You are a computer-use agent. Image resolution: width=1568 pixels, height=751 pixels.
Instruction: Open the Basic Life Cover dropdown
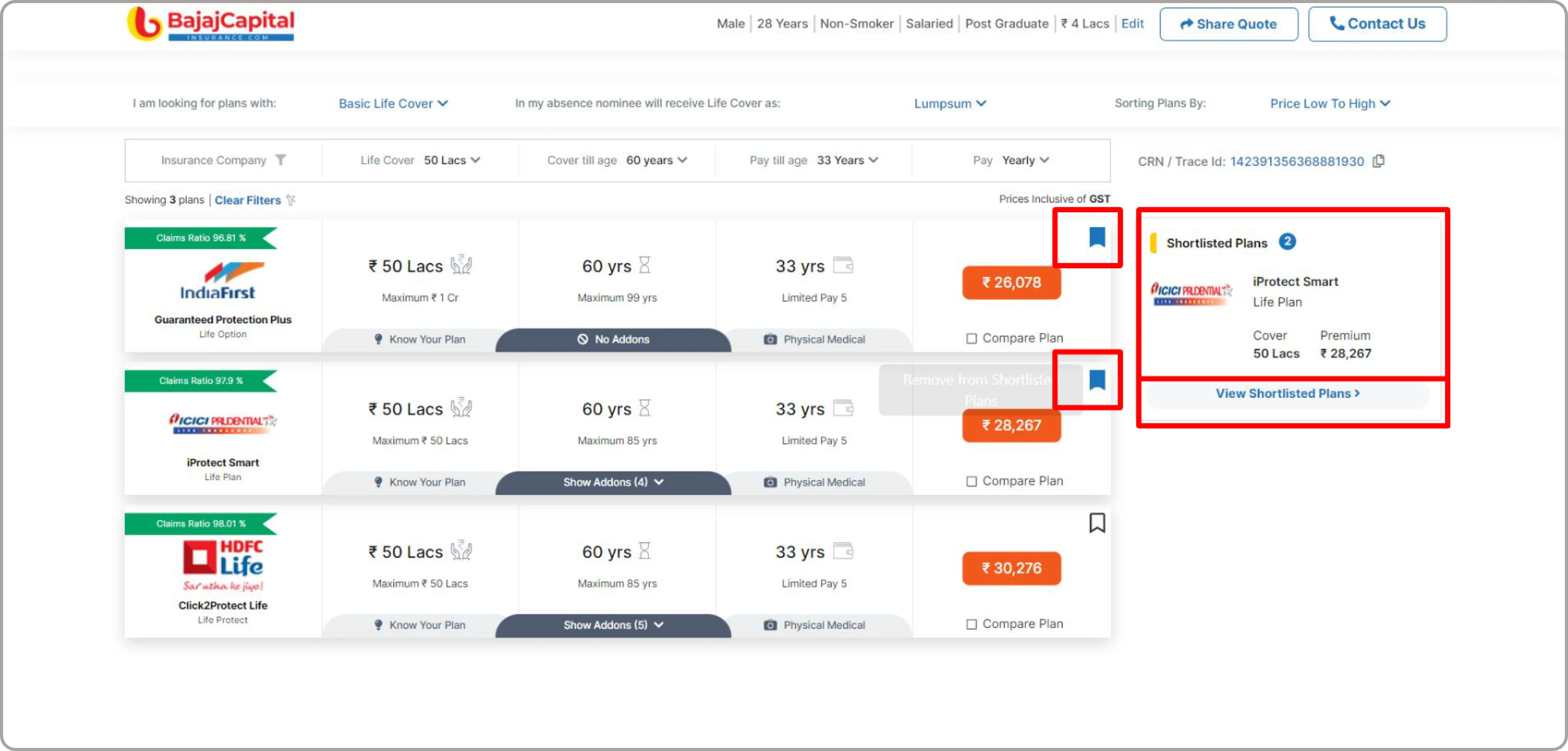(393, 103)
